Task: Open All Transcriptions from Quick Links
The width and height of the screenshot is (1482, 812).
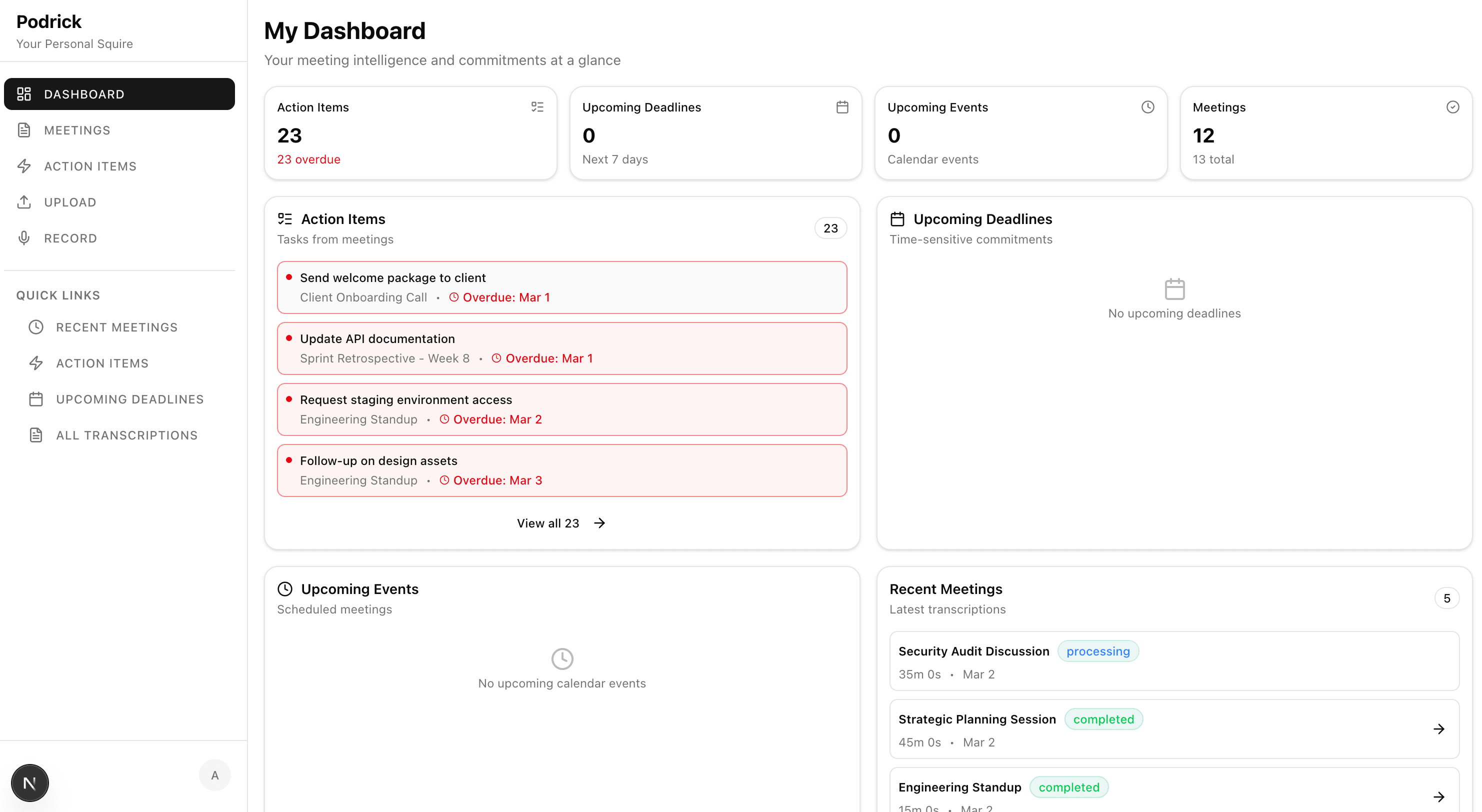Action: [127, 435]
